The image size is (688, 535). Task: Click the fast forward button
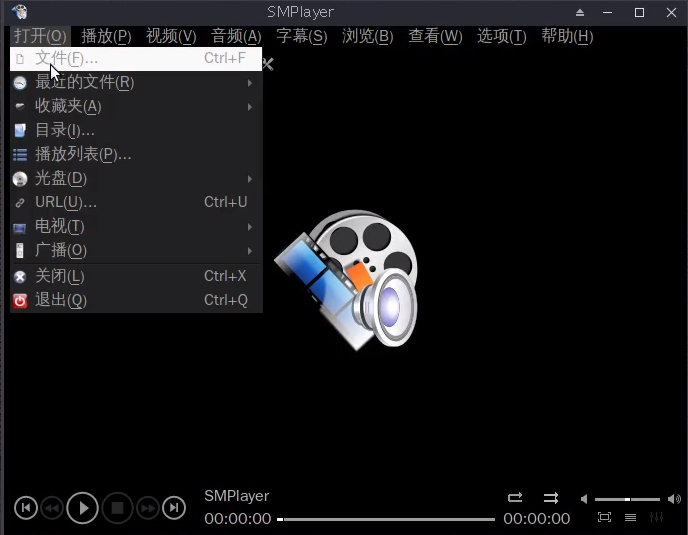(147, 508)
